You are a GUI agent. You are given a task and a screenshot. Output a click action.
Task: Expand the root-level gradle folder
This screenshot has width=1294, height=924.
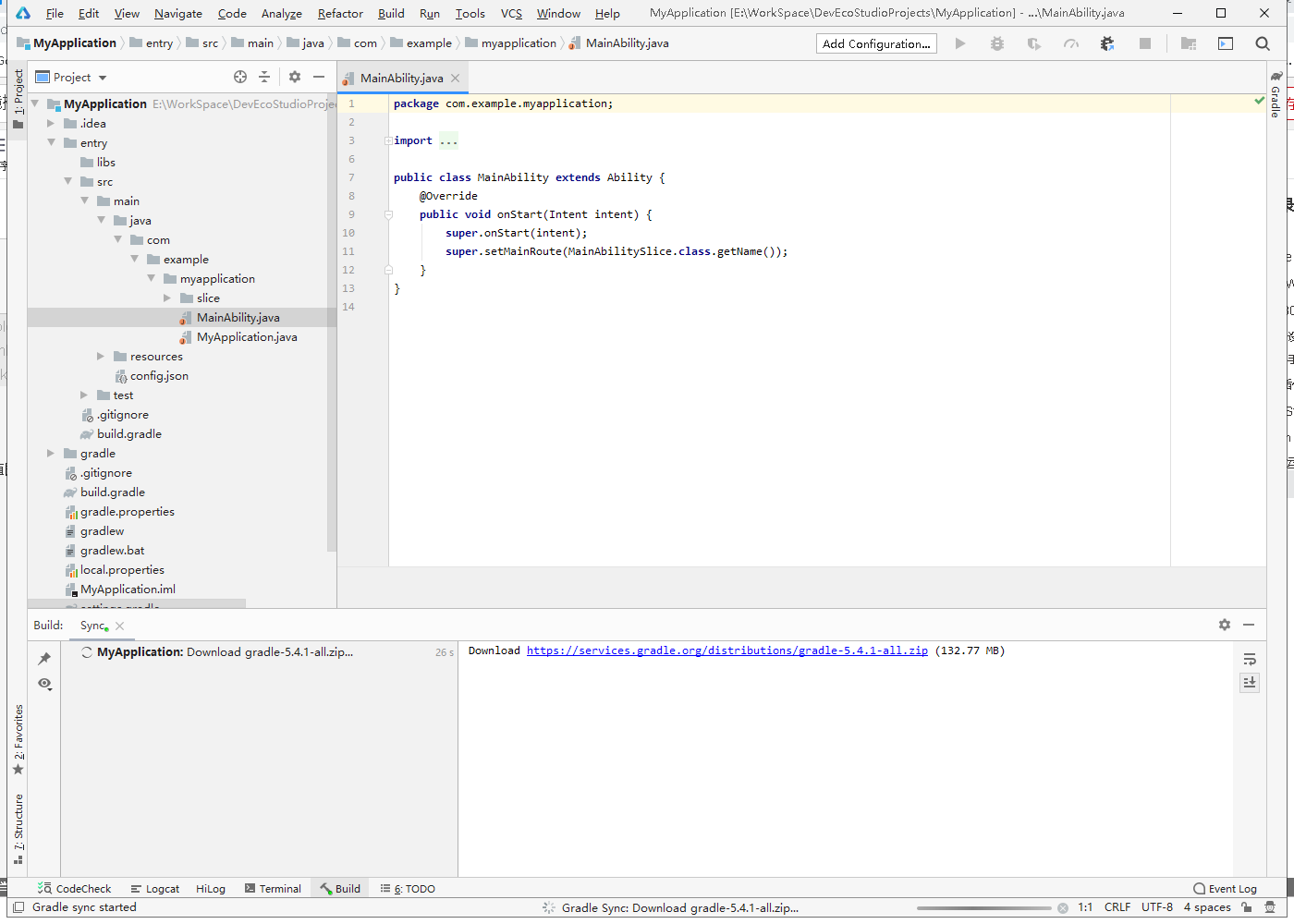click(51, 453)
